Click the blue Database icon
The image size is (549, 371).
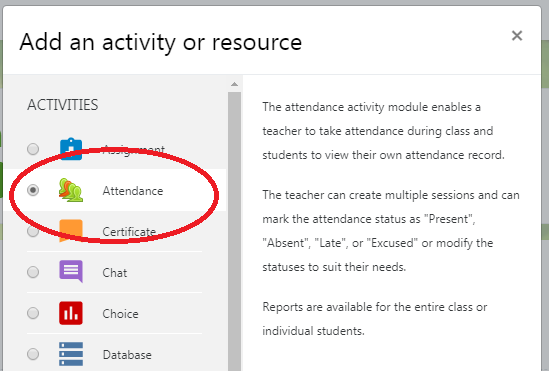coord(71,354)
